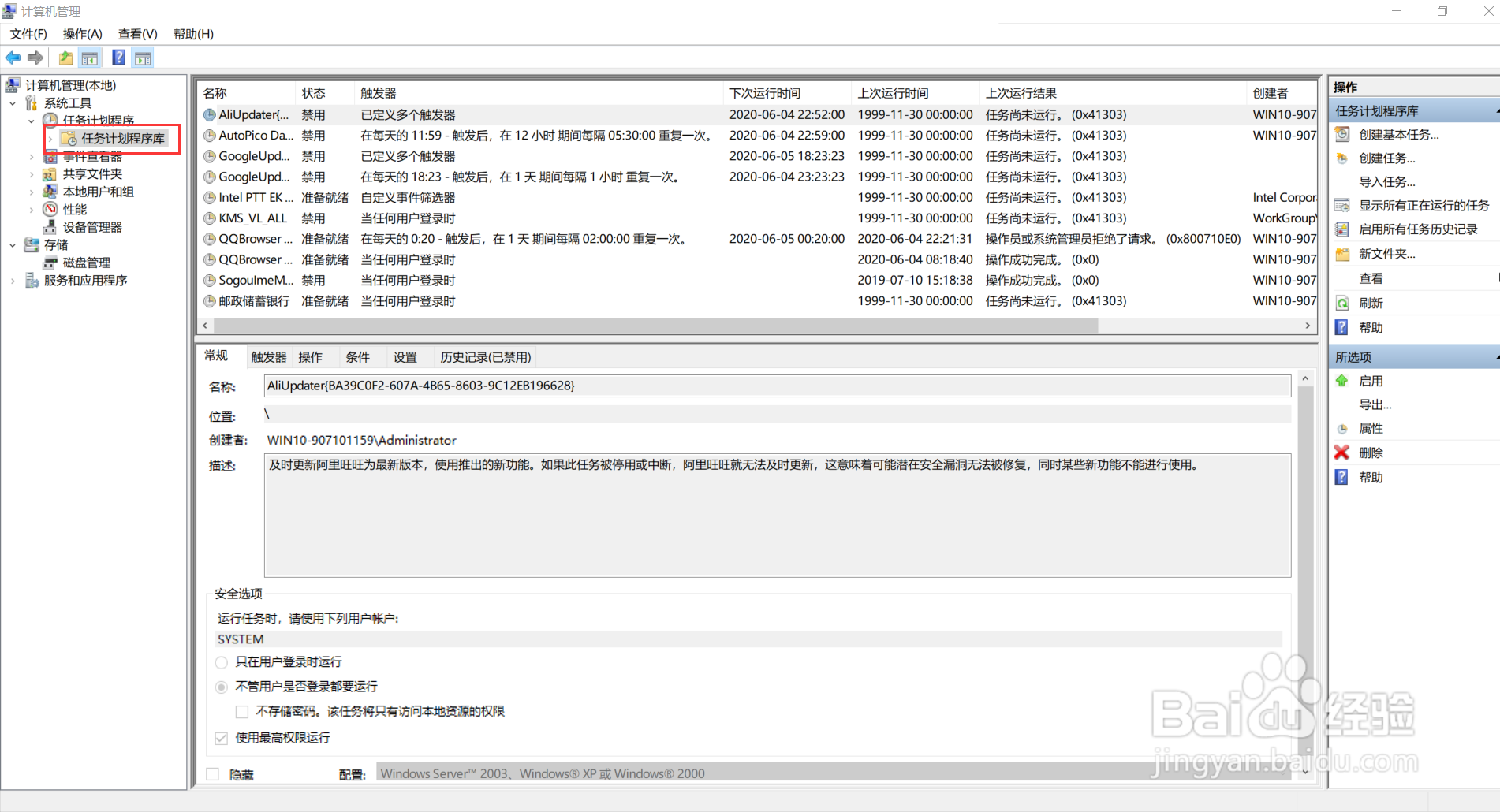Switch to the 触发器 tab

click(x=269, y=357)
